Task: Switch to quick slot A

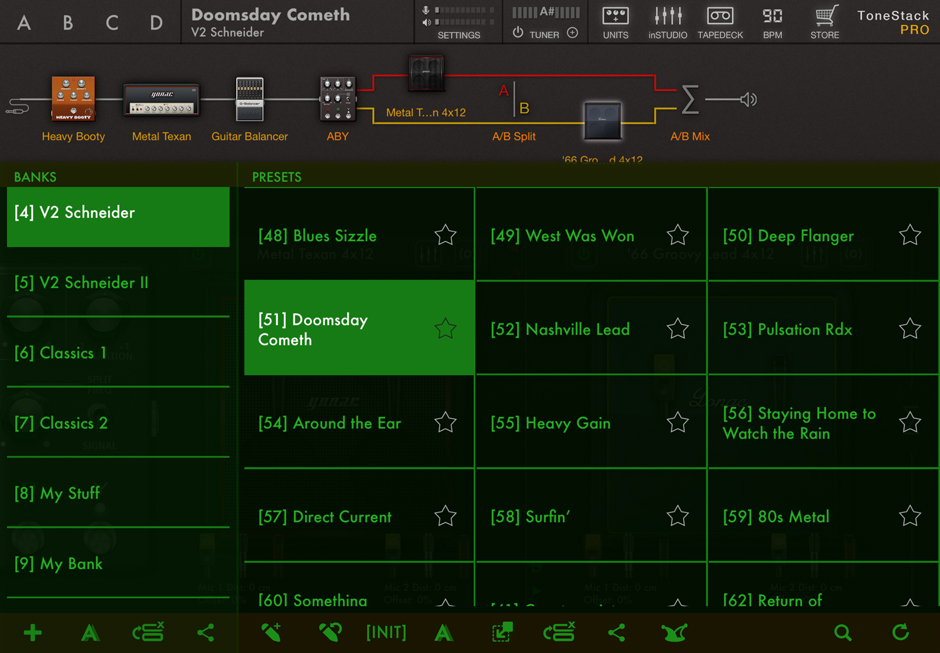Action: click(x=24, y=23)
